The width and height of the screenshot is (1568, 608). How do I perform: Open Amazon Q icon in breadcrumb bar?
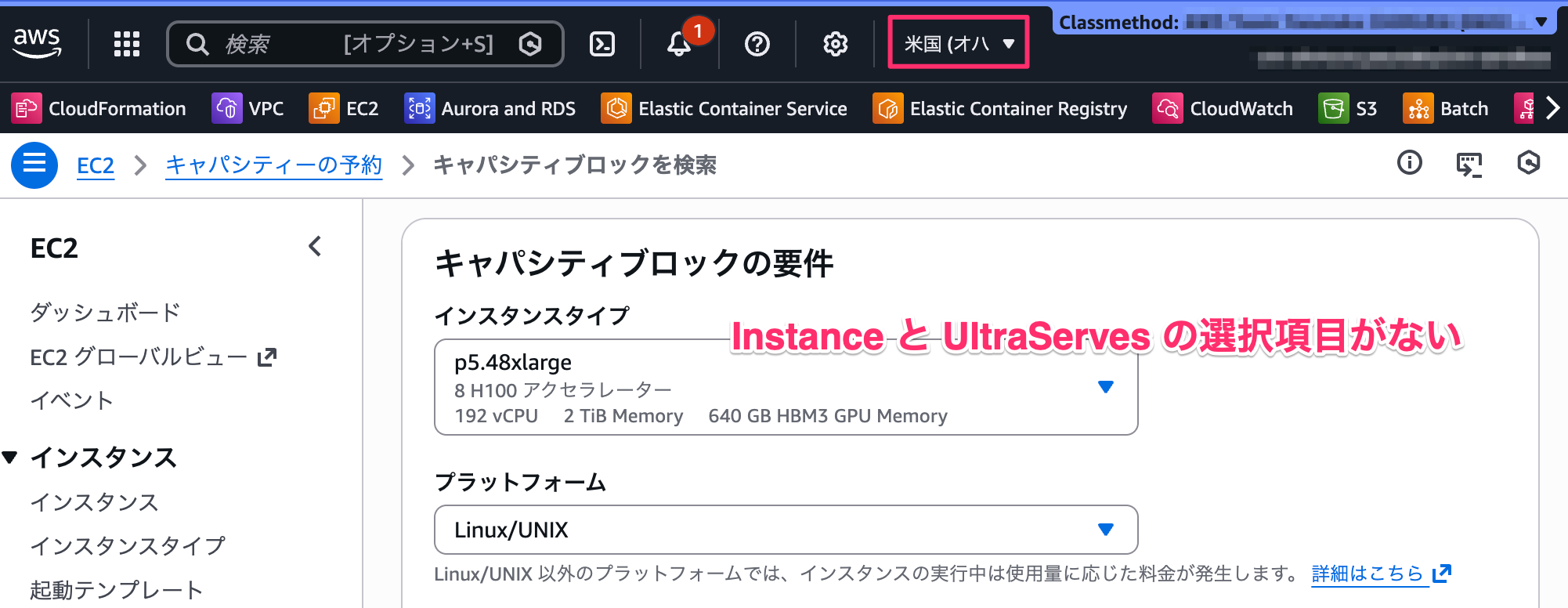click(1529, 163)
